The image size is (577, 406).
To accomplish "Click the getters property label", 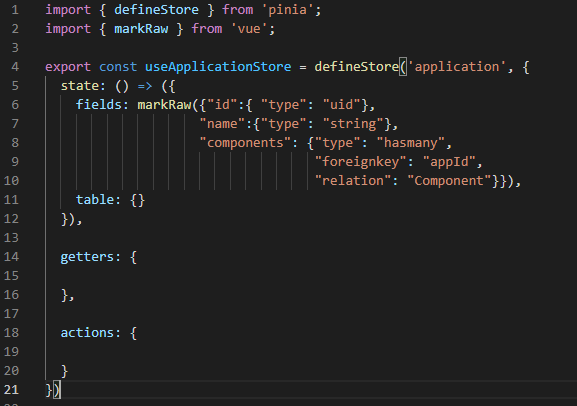I will (x=87, y=257).
